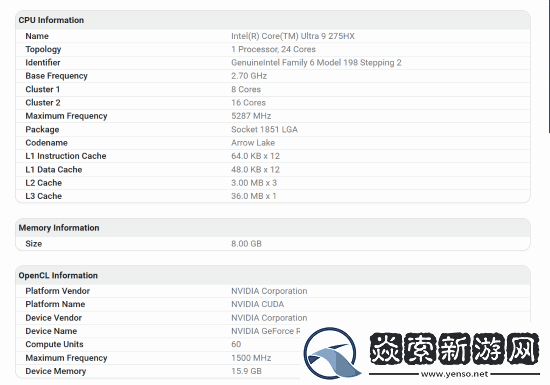The width and height of the screenshot is (550, 385).
Task: Click the Cluster 2 16 Cores value
Action: coord(248,103)
